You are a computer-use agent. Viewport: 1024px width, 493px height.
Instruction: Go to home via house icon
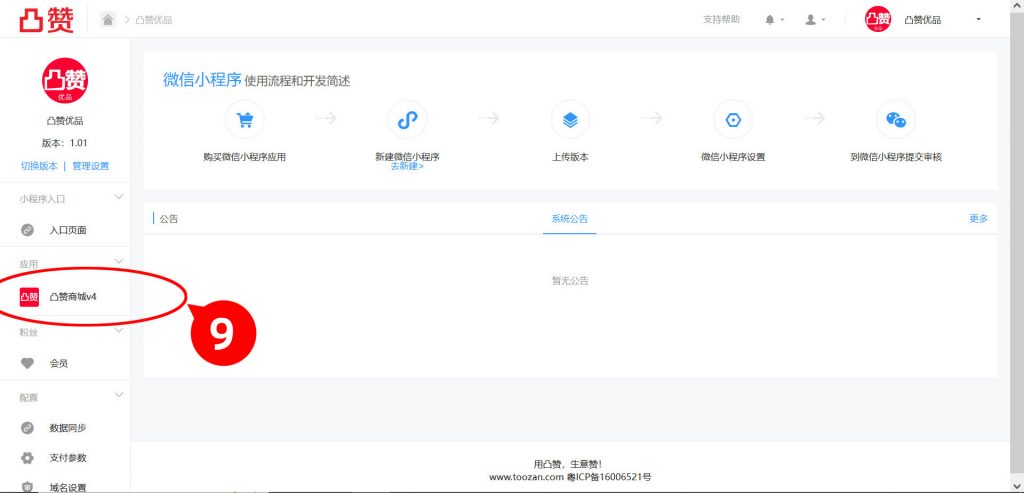point(108,20)
